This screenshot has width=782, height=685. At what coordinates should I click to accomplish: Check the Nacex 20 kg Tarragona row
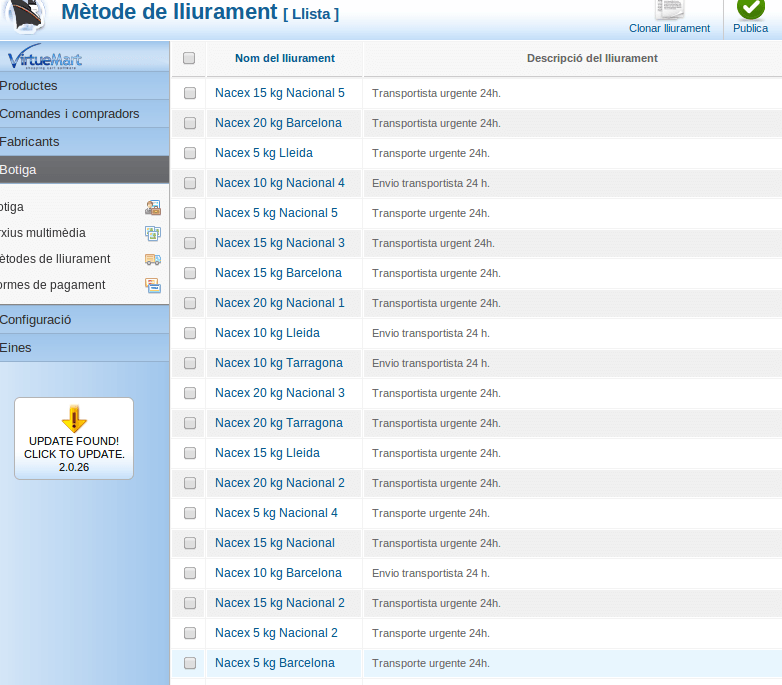click(190, 423)
